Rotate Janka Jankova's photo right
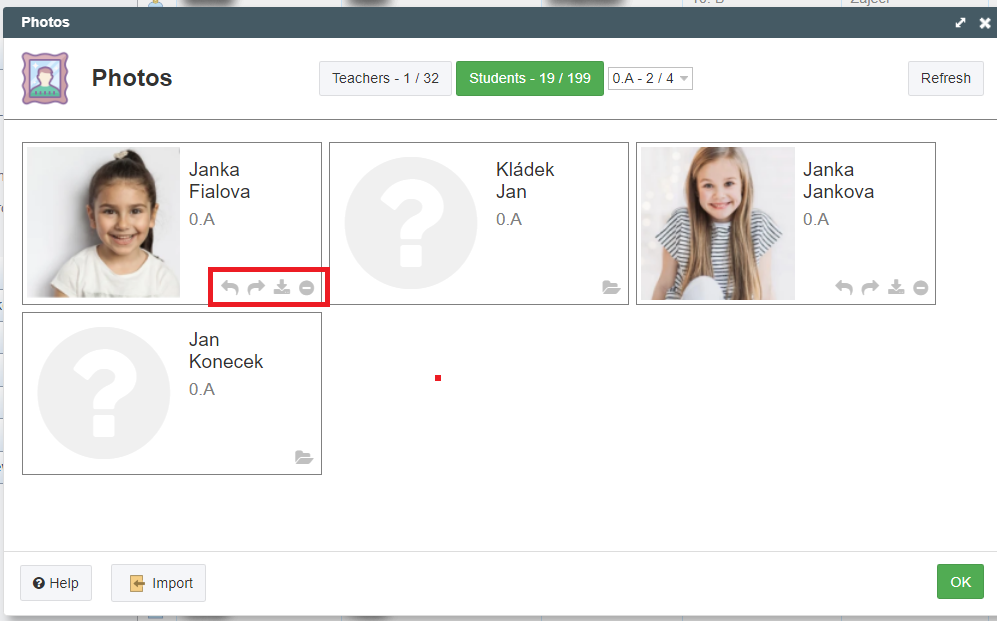The width and height of the screenshot is (997, 621). [x=870, y=288]
